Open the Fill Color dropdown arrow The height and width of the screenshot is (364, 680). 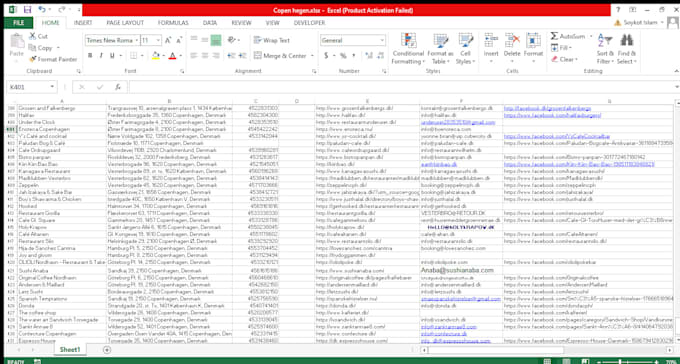[163, 56]
